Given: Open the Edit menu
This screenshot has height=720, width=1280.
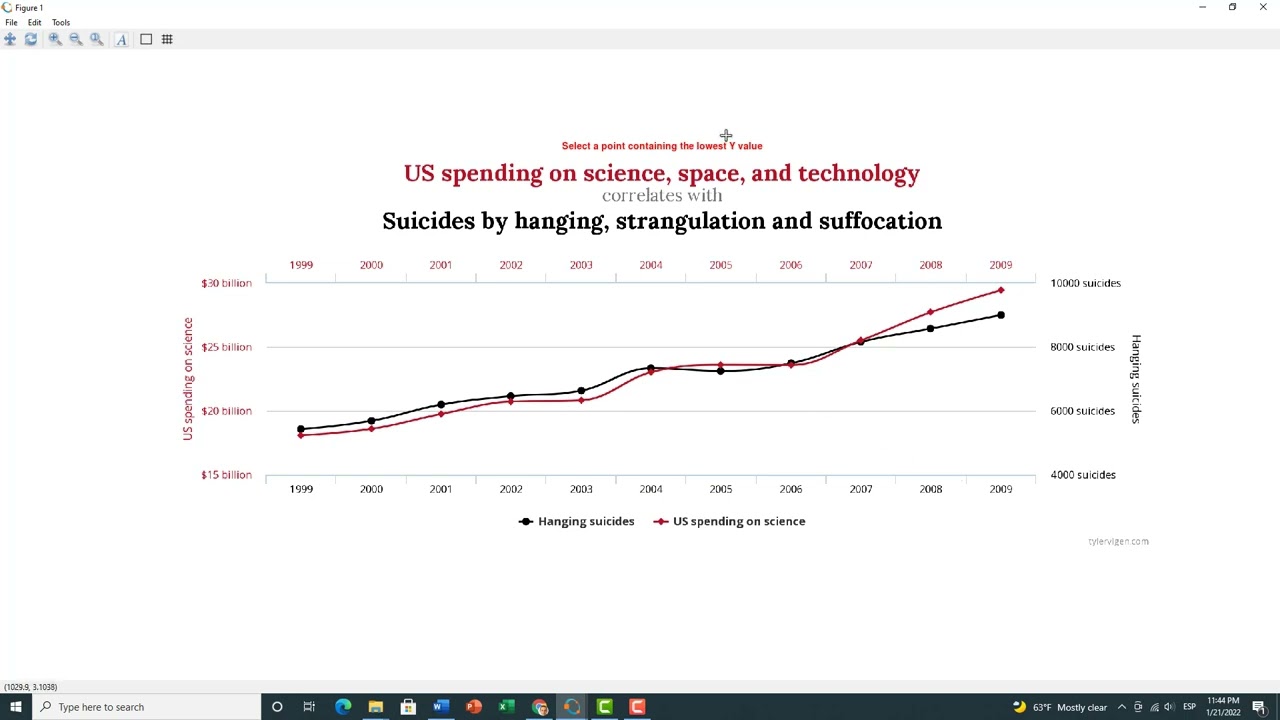Looking at the screenshot, I should tap(34, 22).
